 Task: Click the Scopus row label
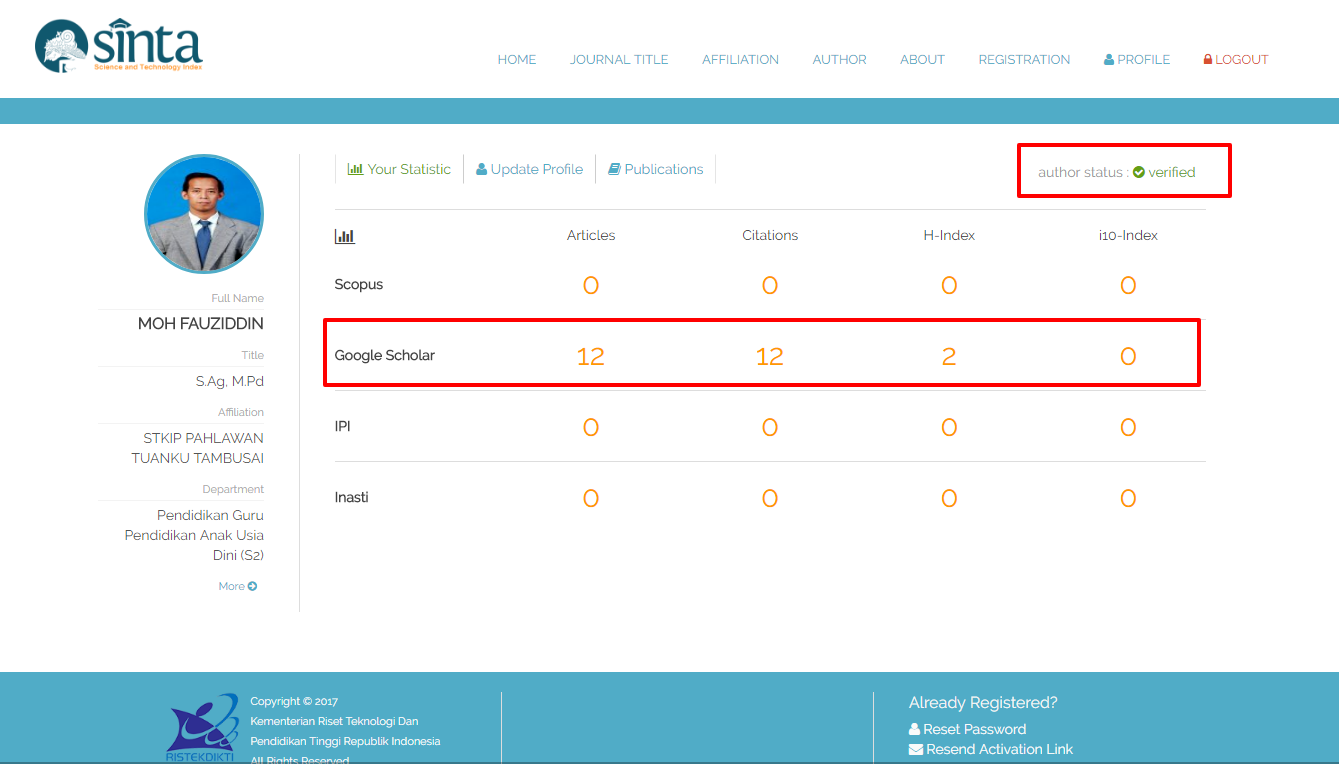point(359,285)
